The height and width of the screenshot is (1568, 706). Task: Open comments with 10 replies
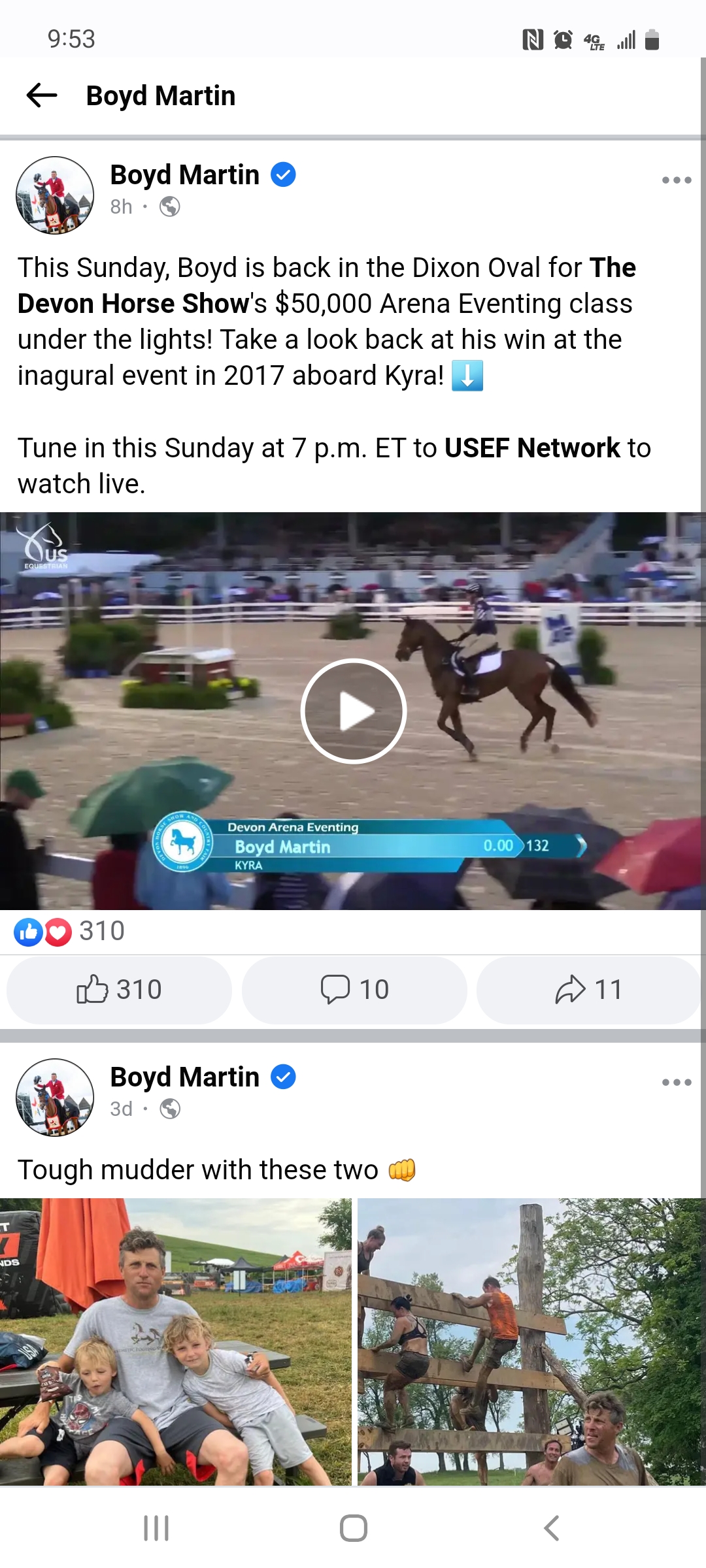click(354, 989)
